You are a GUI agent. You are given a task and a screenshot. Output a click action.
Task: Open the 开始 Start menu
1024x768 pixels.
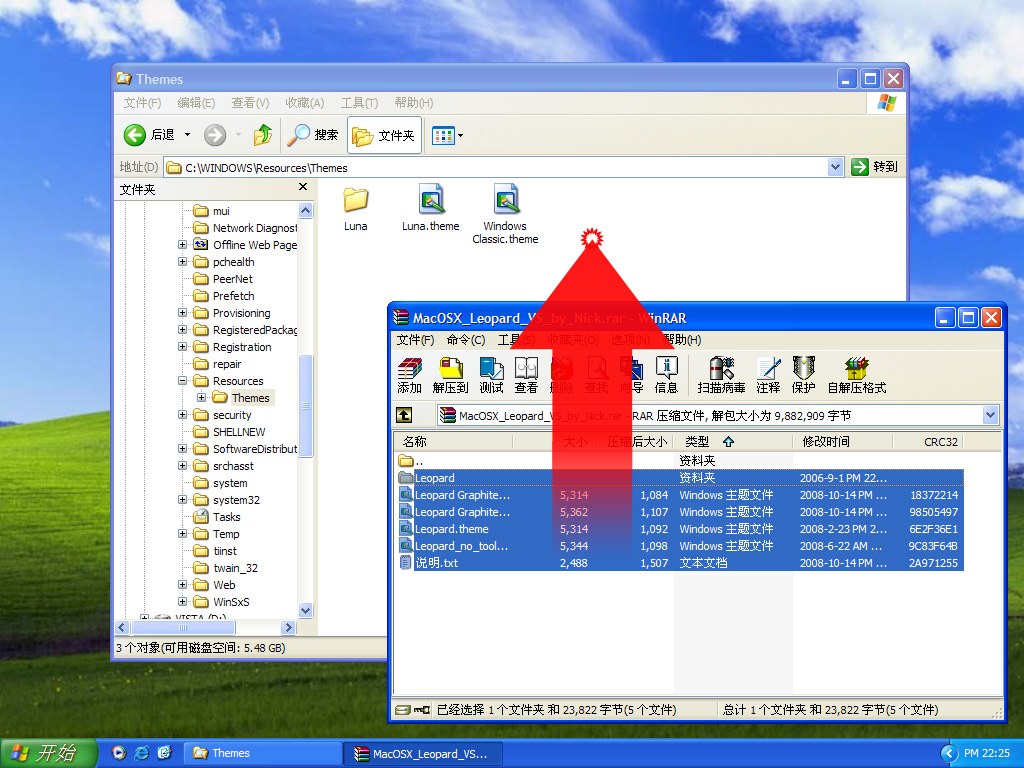click(48, 753)
